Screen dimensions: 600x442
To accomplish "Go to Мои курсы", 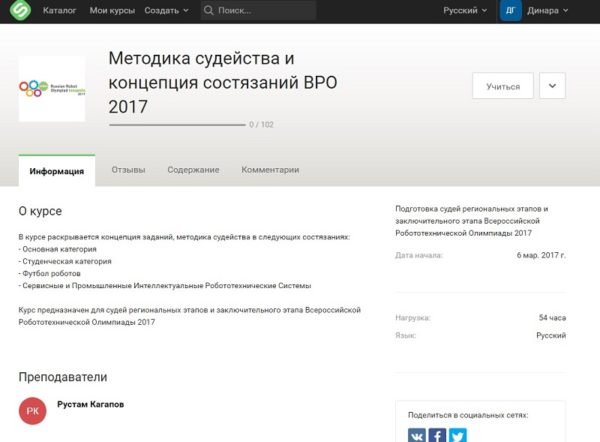I will coord(112,10).
